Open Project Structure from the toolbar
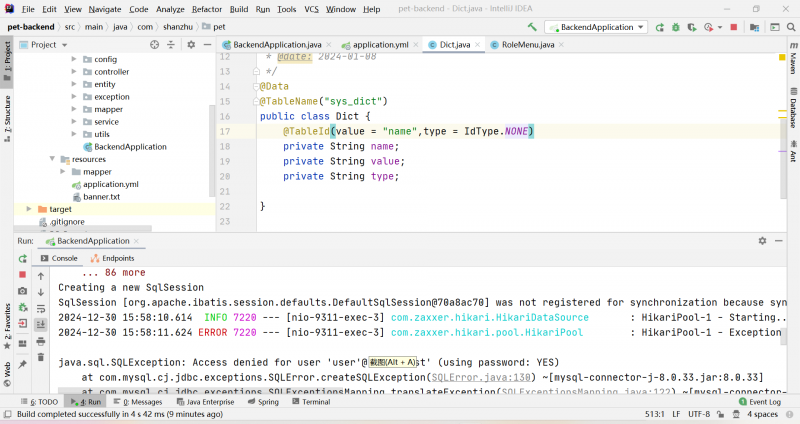 click(x=755, y=27)
